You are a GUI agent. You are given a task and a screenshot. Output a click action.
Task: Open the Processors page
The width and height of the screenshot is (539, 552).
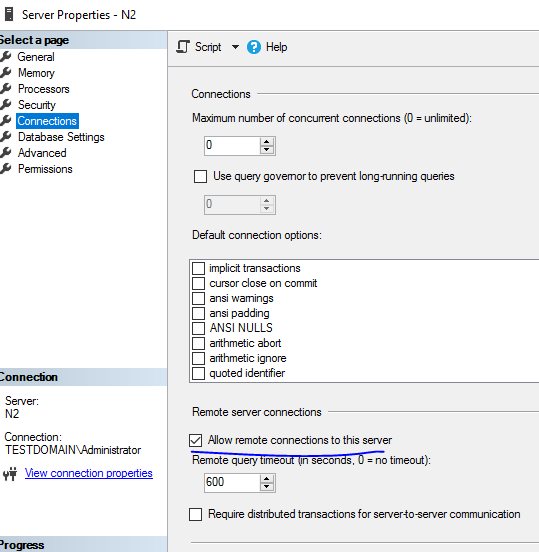click(x=44, y=89)
